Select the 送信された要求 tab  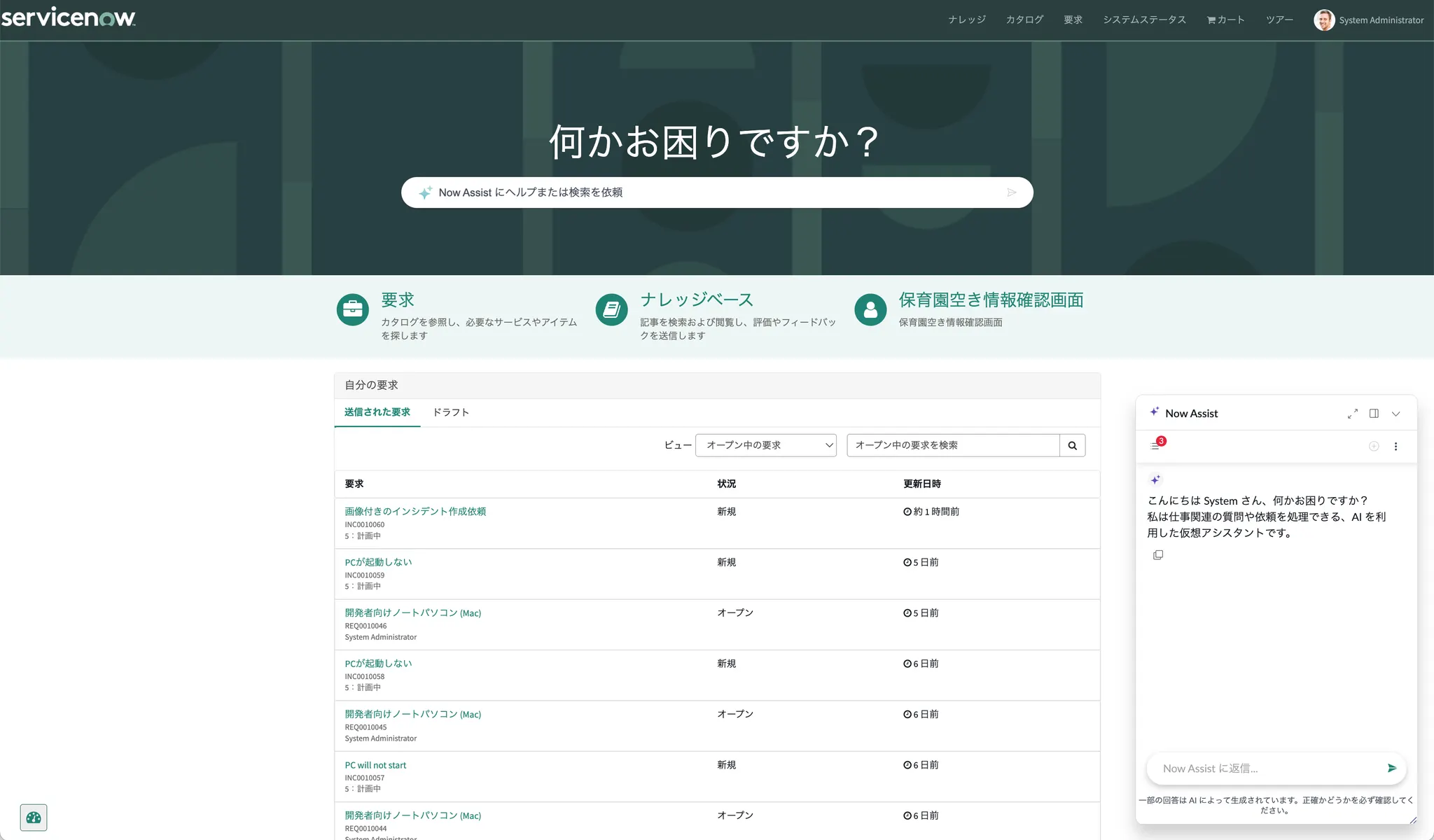click(x=377, y=412)
